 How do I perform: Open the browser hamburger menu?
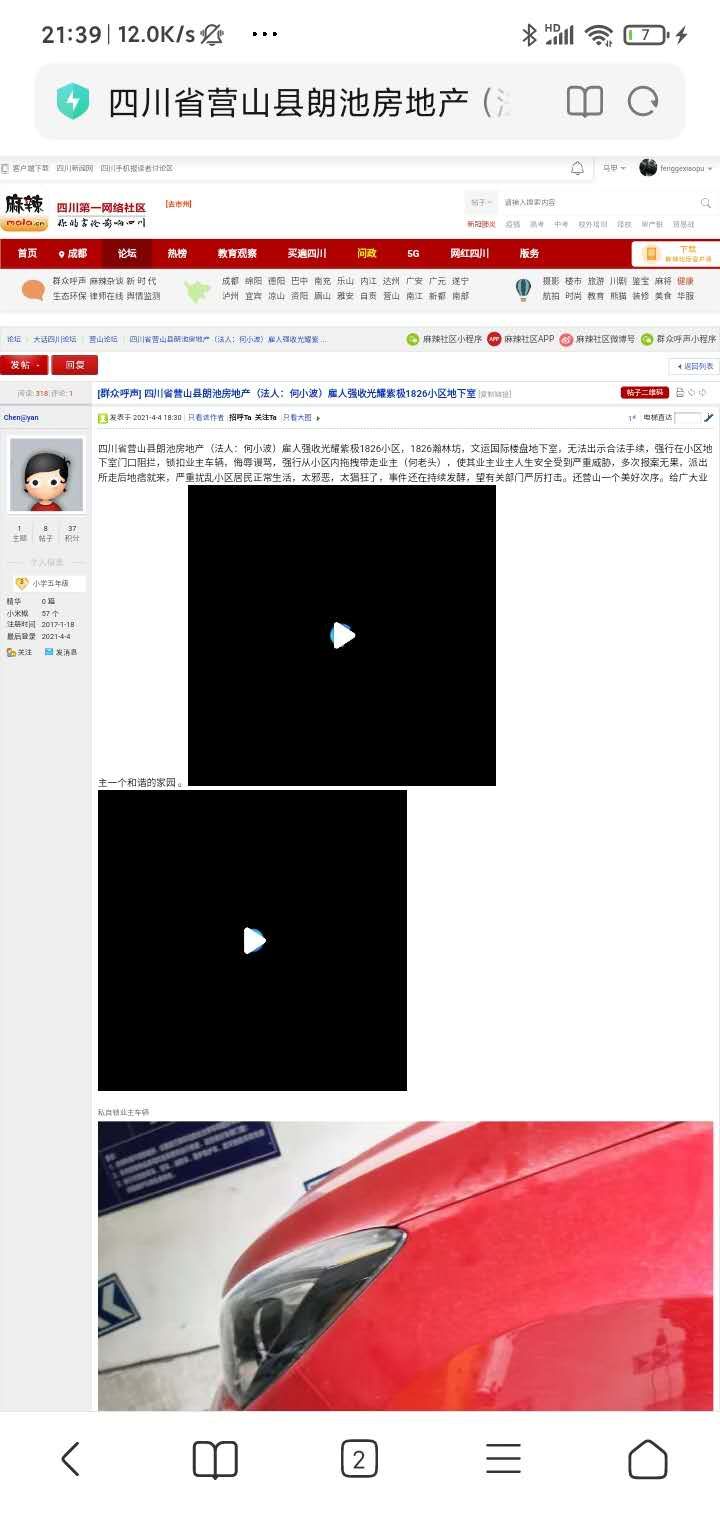(x=503, y=1459)
